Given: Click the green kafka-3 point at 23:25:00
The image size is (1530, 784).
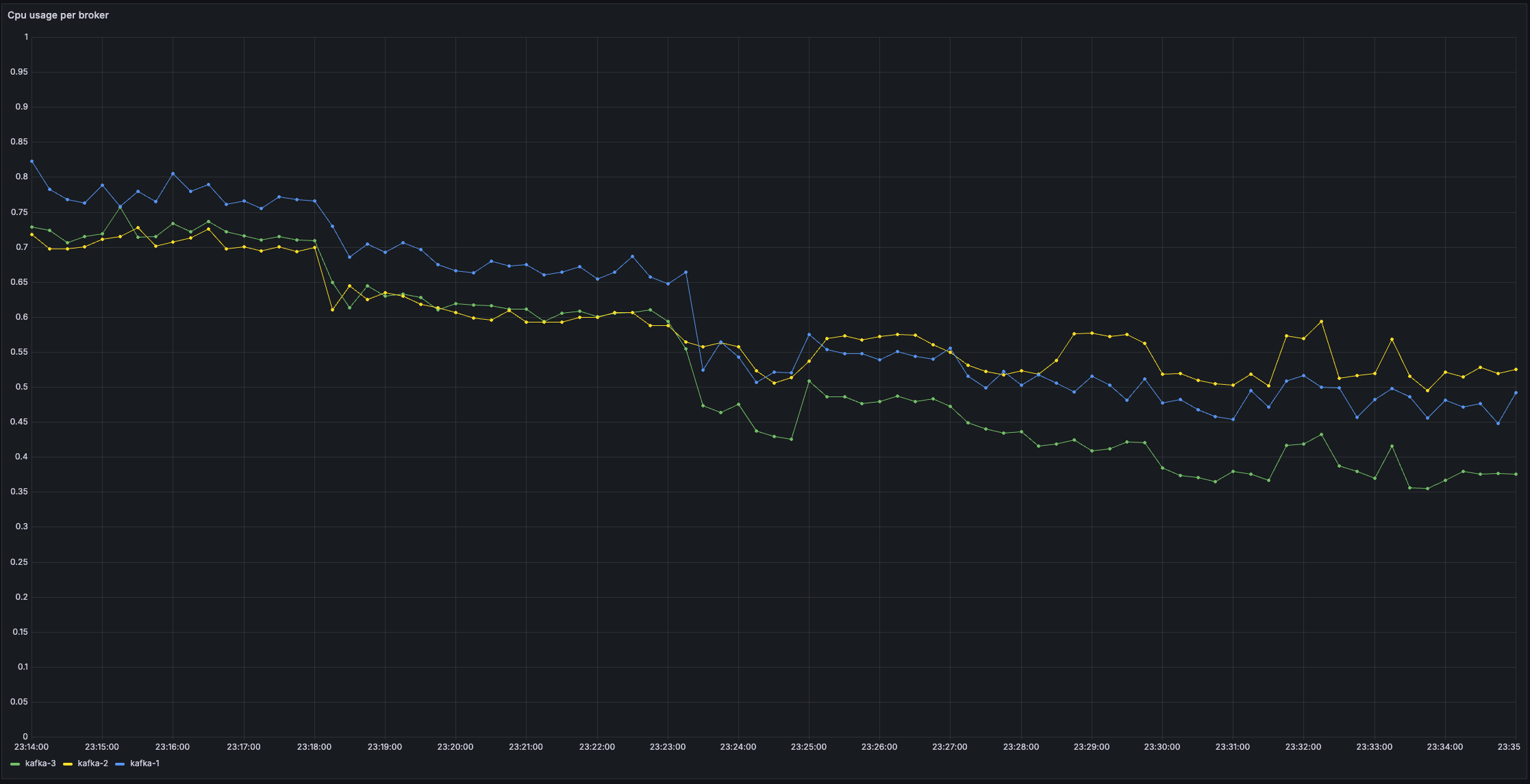Looking at the screenshot, I should (x=809, y=381).
